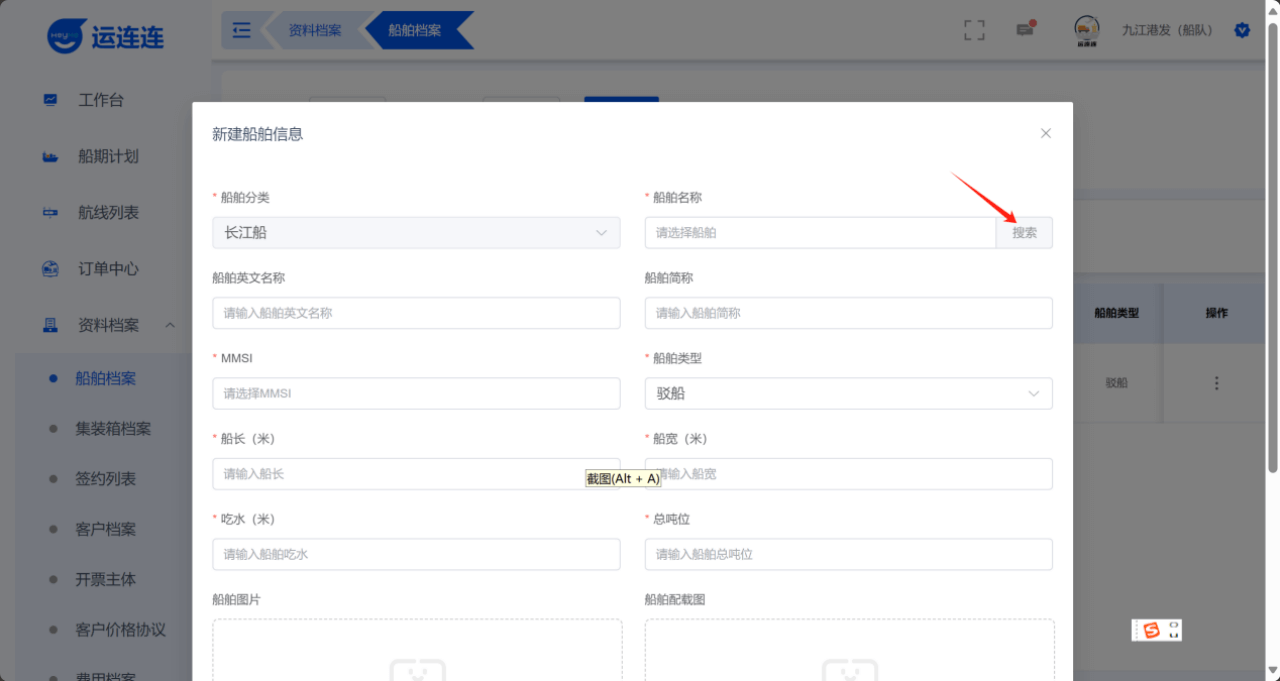
Task: Click the user avatar icon
Action: 1087,30
